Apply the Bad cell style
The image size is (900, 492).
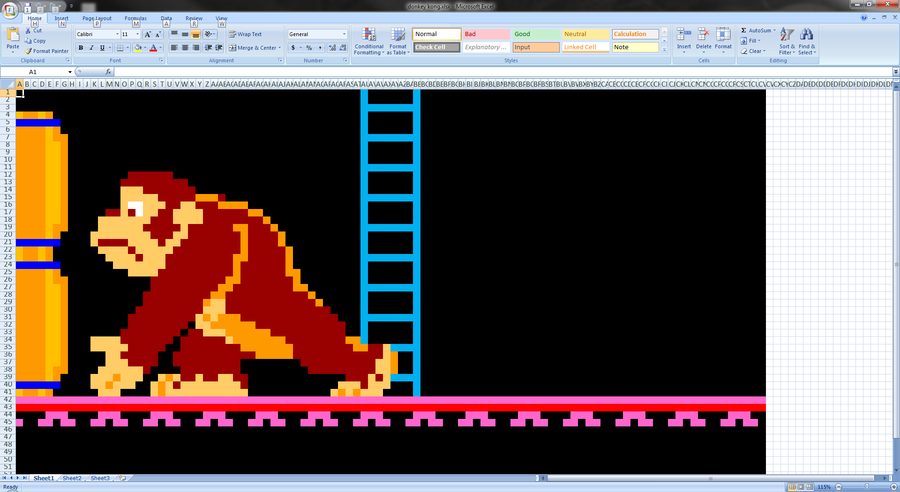click(486, 34)
